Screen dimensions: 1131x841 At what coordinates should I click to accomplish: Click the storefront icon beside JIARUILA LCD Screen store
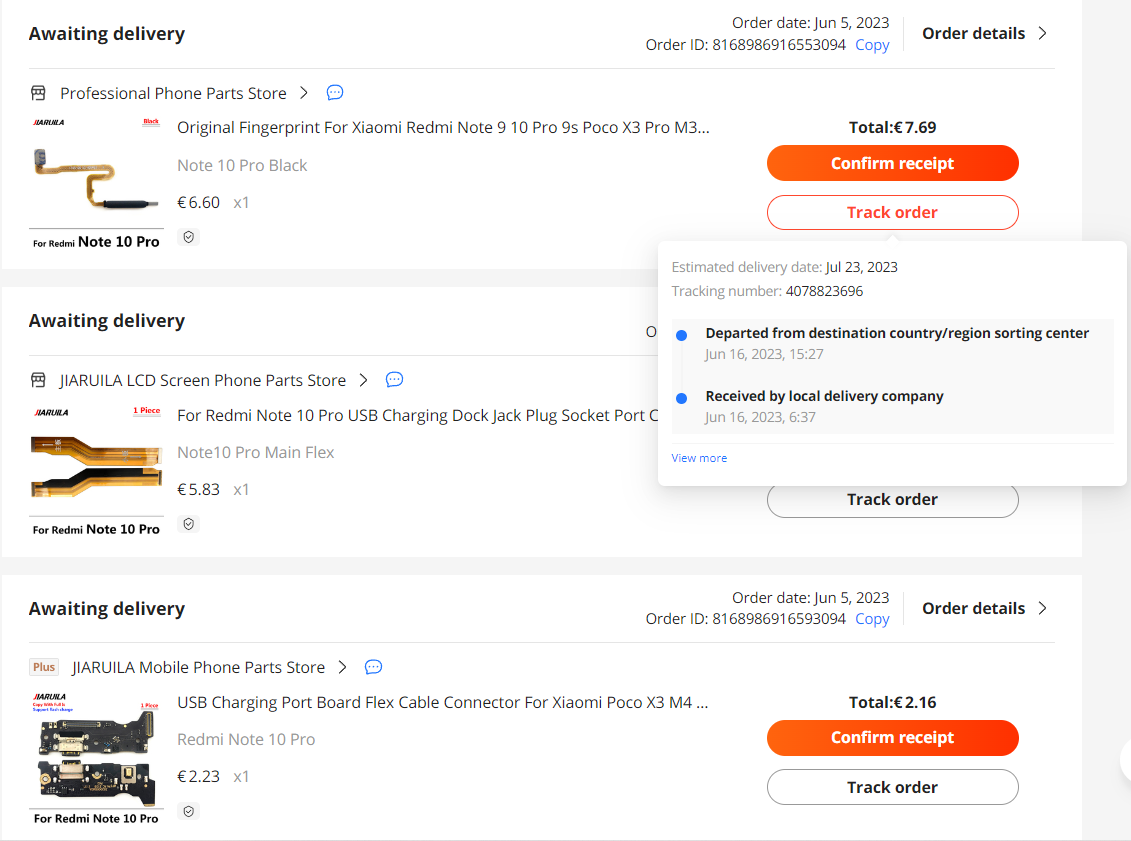(38, 380)
